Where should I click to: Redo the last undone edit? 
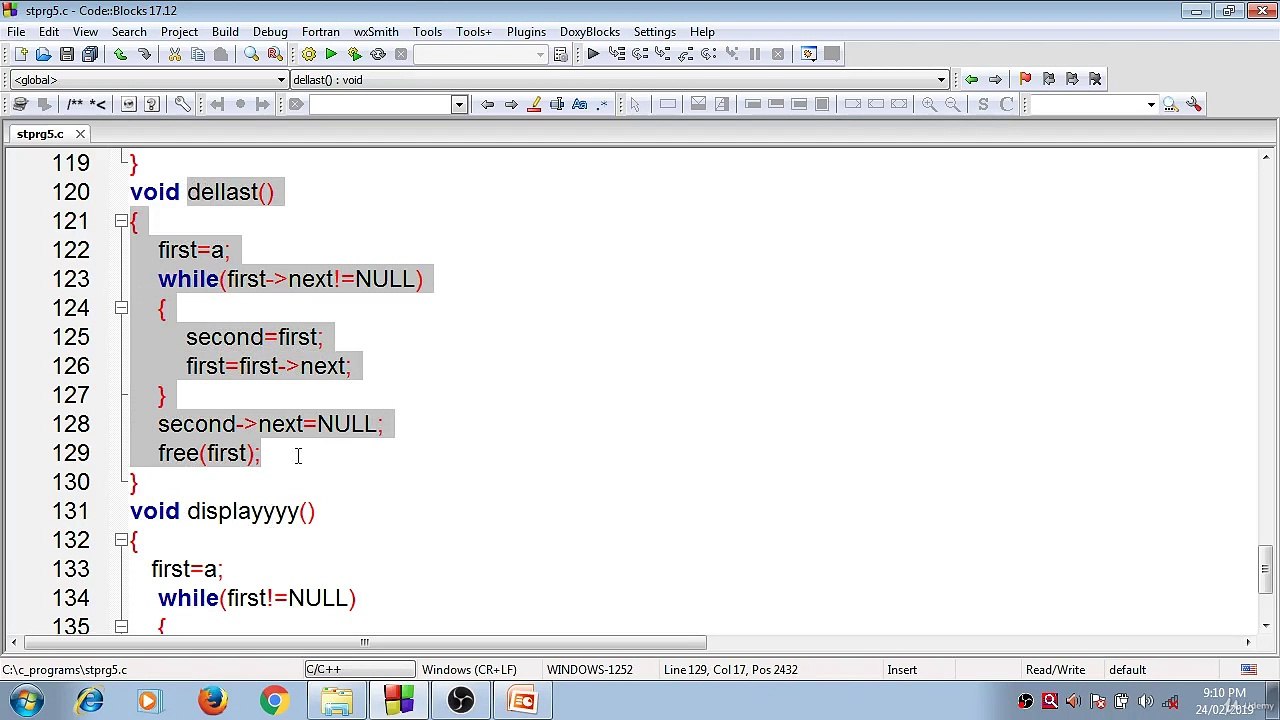click(143, 54)
